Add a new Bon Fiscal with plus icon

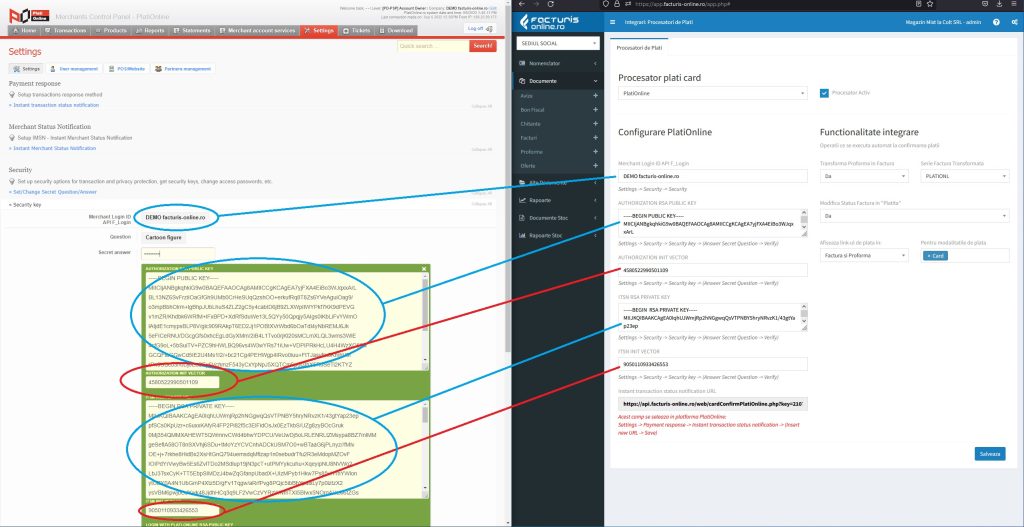(595, 110)
